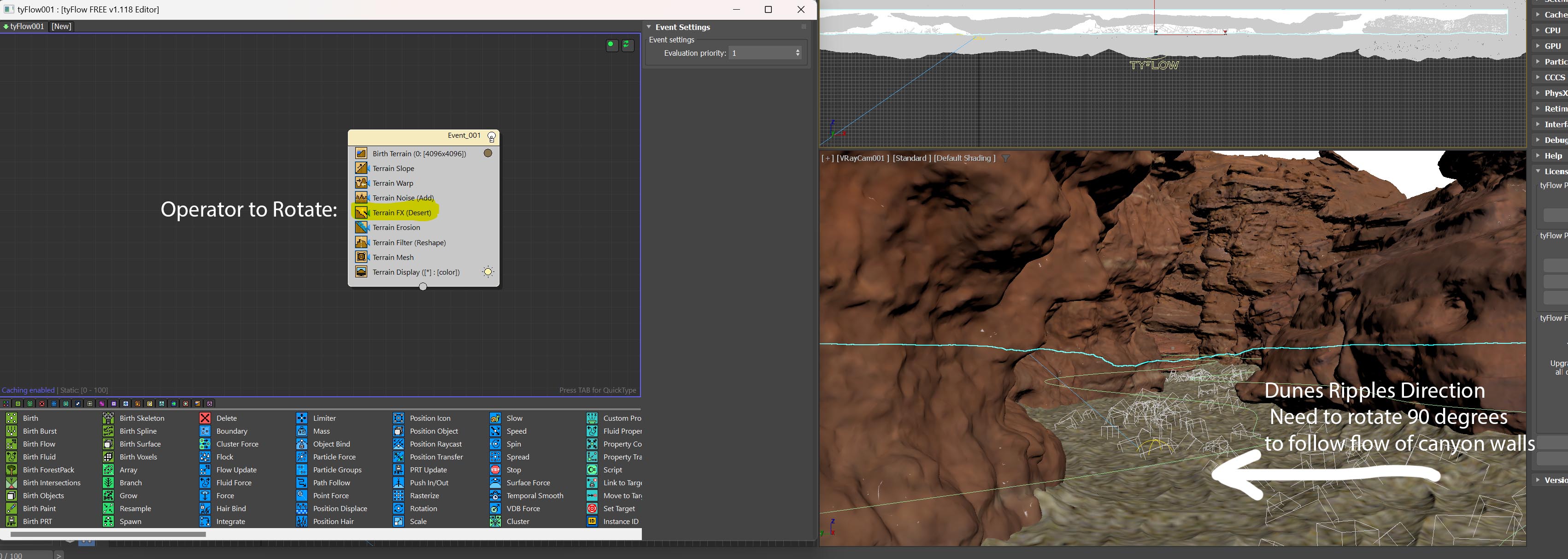1568x559 pixels.
Task: Choose the Cluster Force operator icon
Action: [x=205, y=444]
